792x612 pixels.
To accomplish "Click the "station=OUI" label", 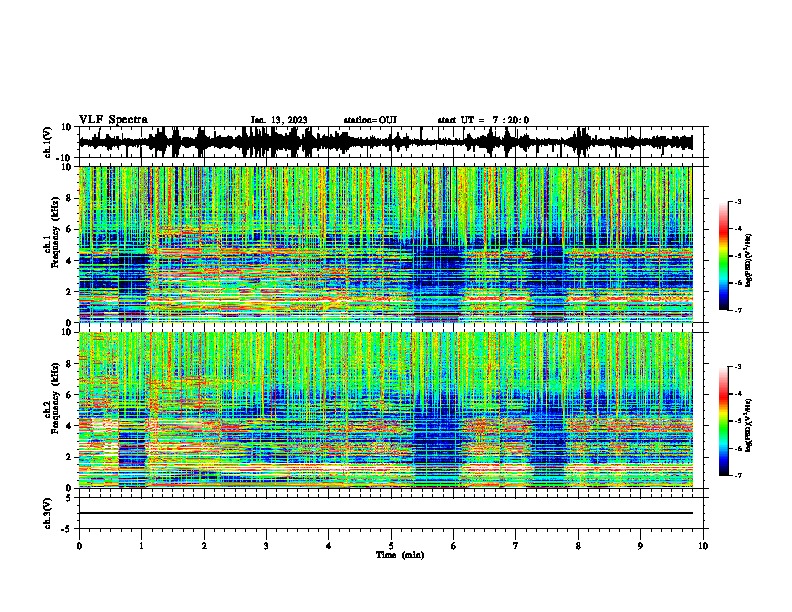I will coord(370,120).
